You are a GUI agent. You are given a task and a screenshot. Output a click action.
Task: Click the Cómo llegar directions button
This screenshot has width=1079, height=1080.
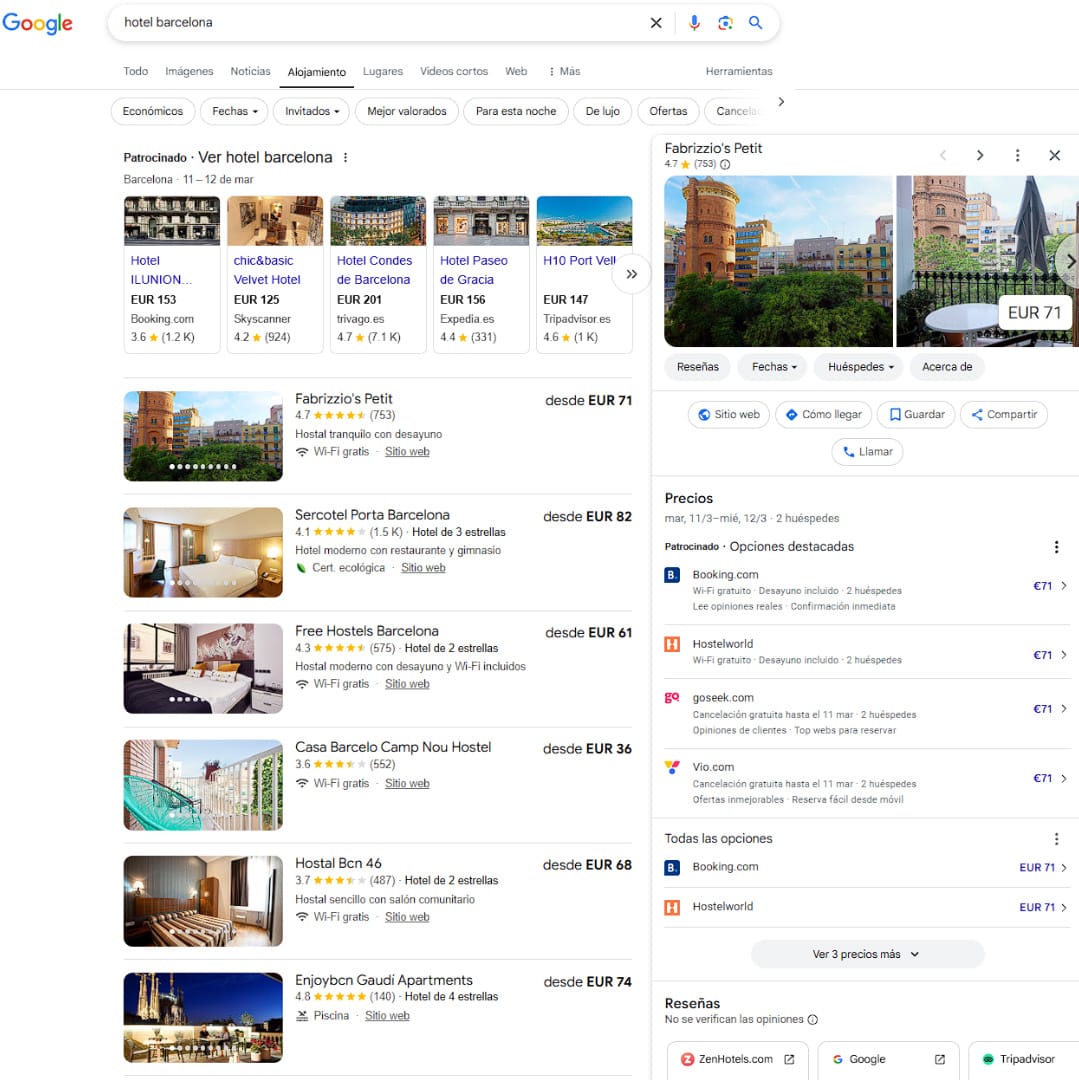(x=822, y=415)
